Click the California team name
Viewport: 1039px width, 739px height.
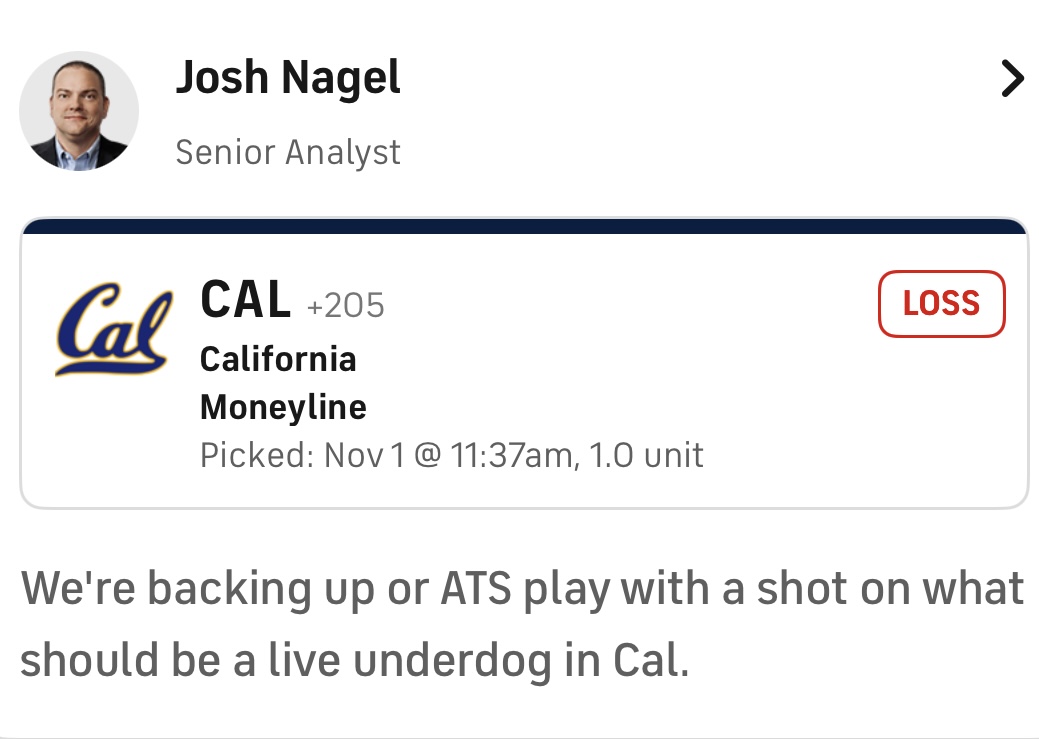point(278,358)
